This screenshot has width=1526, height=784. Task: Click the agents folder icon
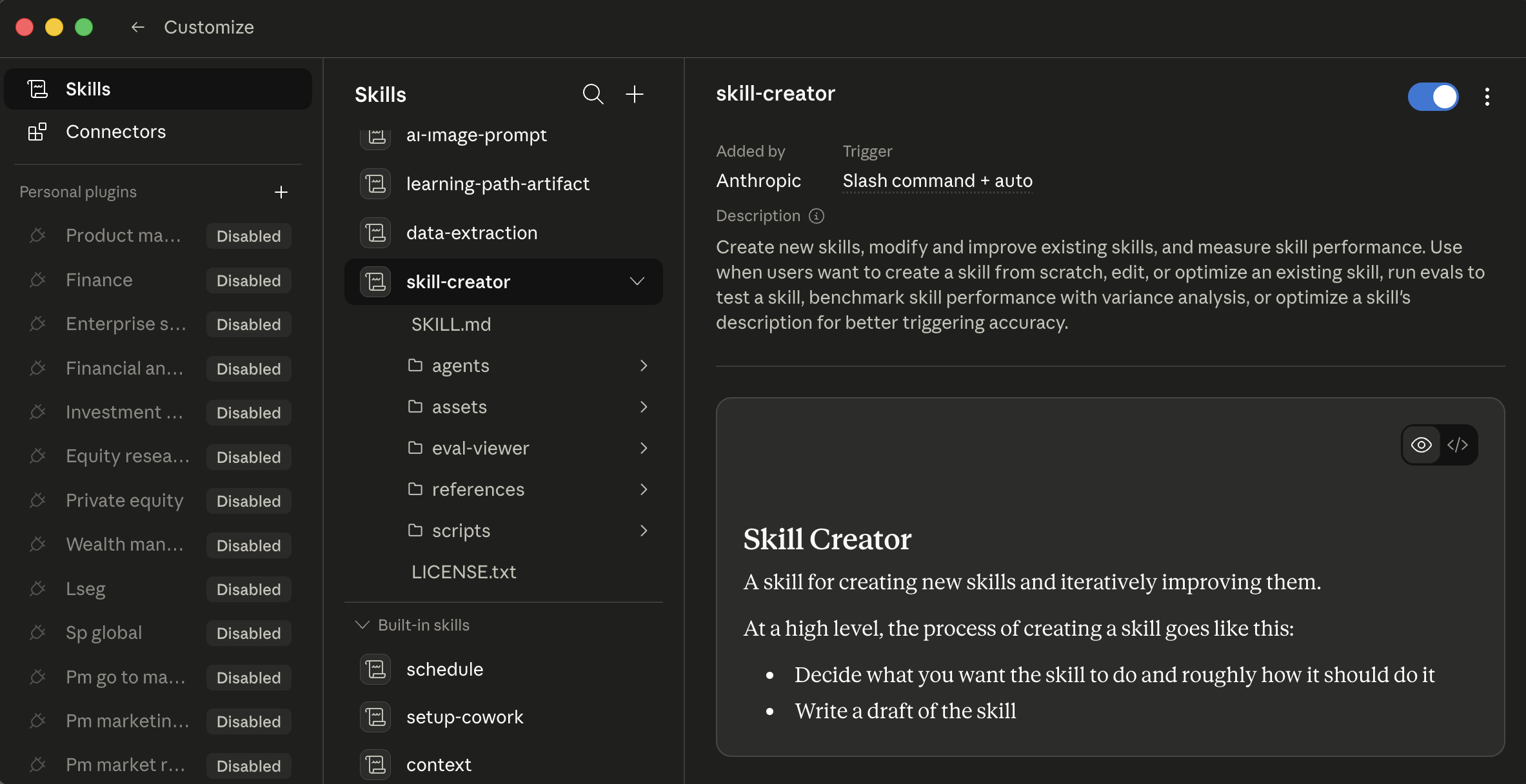[x=415, y=366]
